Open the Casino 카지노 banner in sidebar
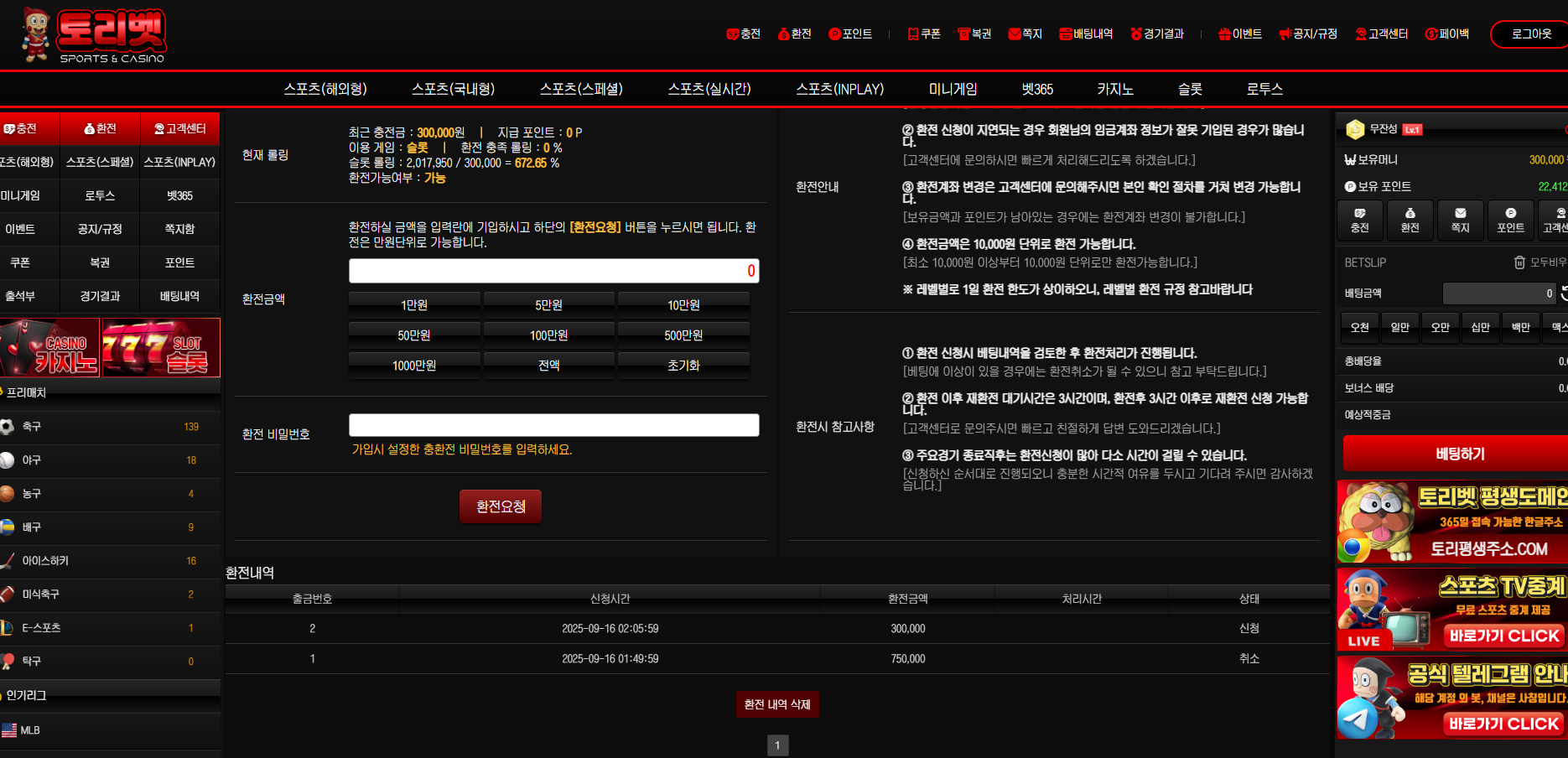Viewport: 1568px width, 758px height. [x=50, y=348]
